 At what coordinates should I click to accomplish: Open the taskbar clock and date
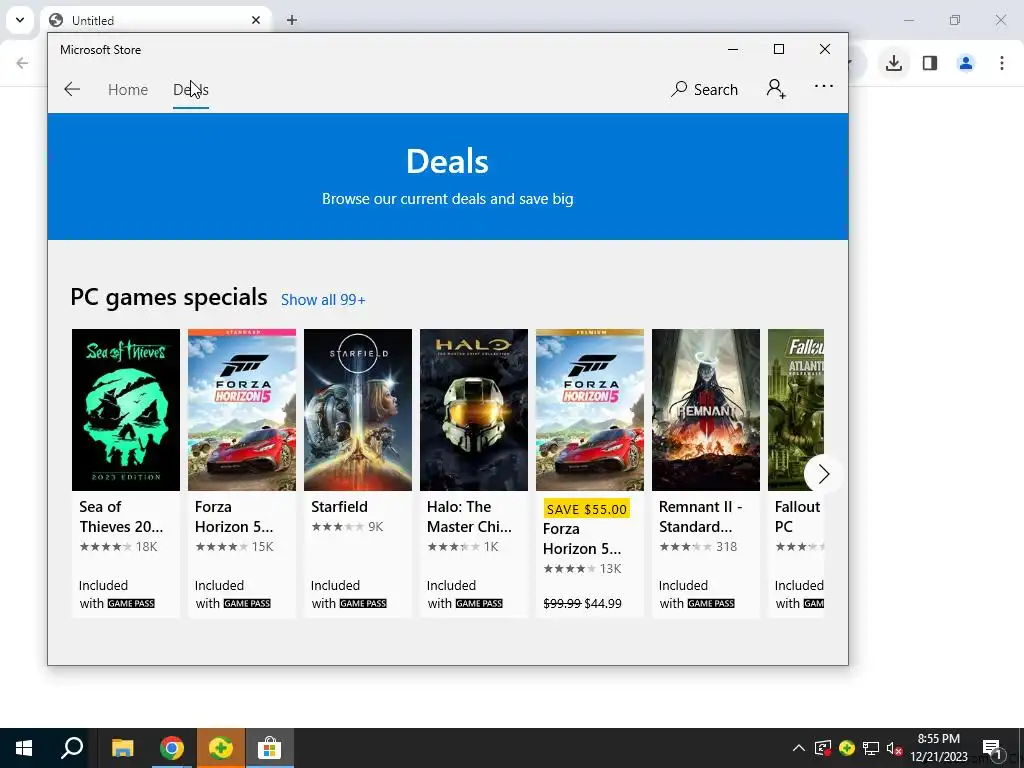click(x=939, y=748)
